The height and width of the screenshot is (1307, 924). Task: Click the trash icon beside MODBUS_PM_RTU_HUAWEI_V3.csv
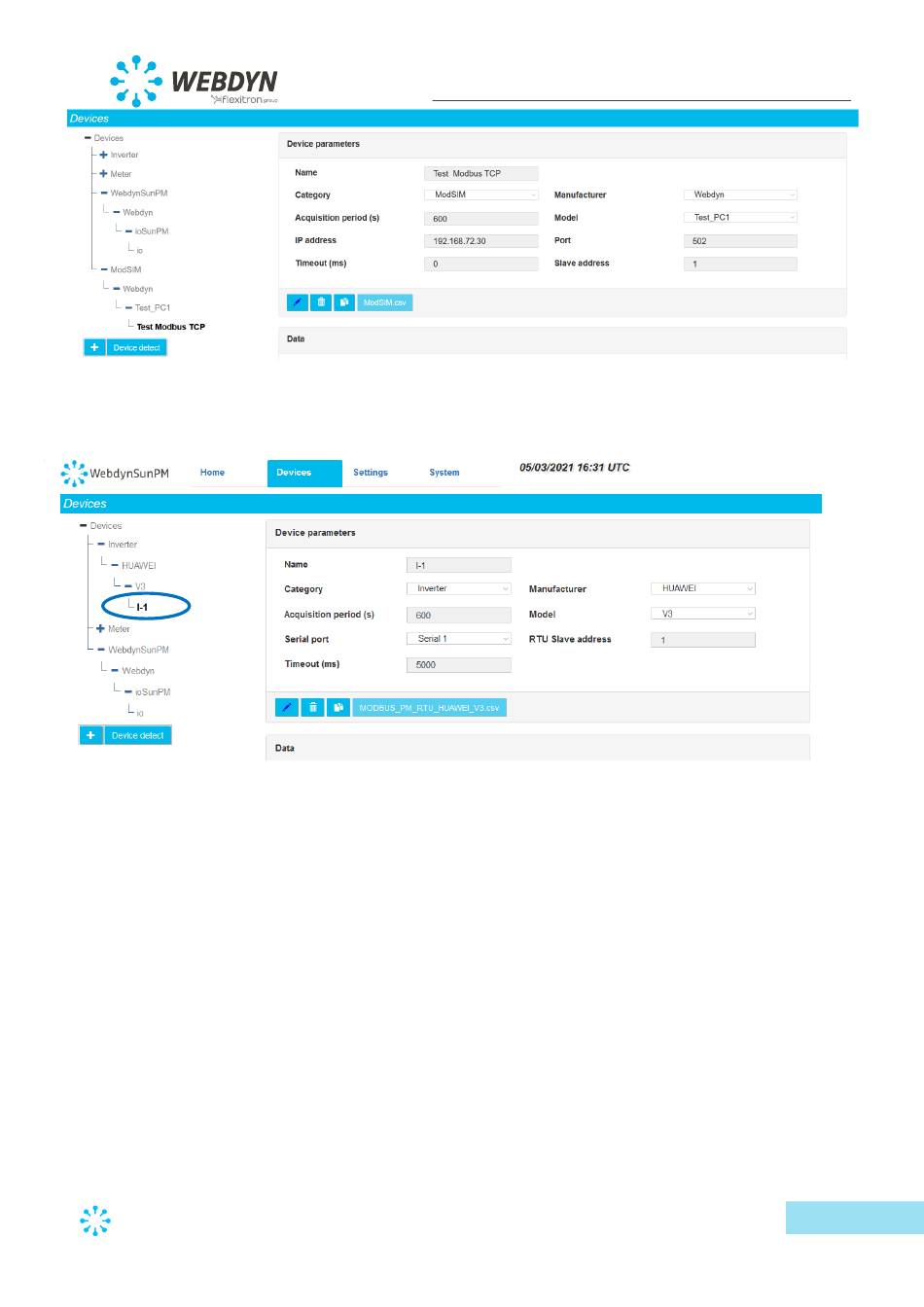(312, 708)
